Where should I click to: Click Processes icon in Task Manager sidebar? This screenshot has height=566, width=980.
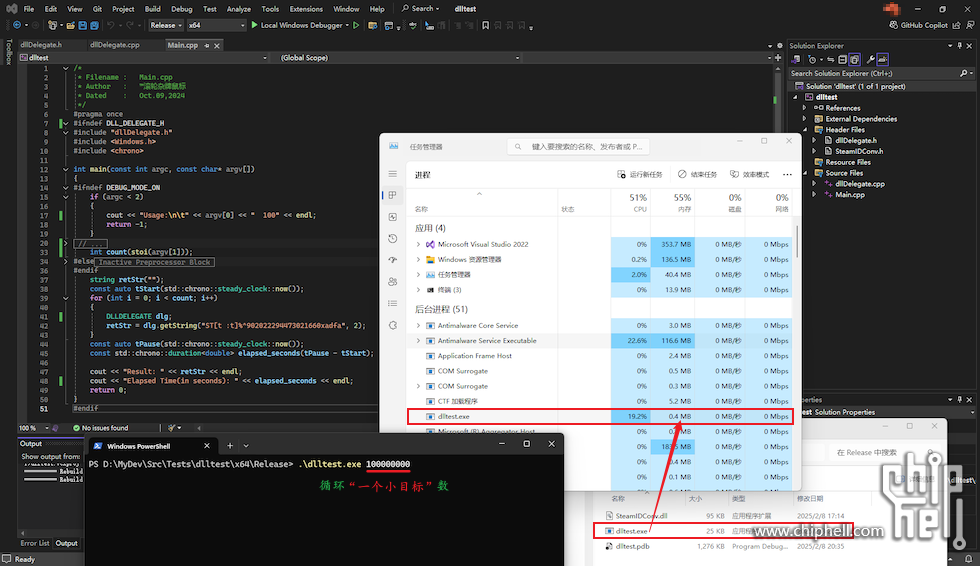392,196
